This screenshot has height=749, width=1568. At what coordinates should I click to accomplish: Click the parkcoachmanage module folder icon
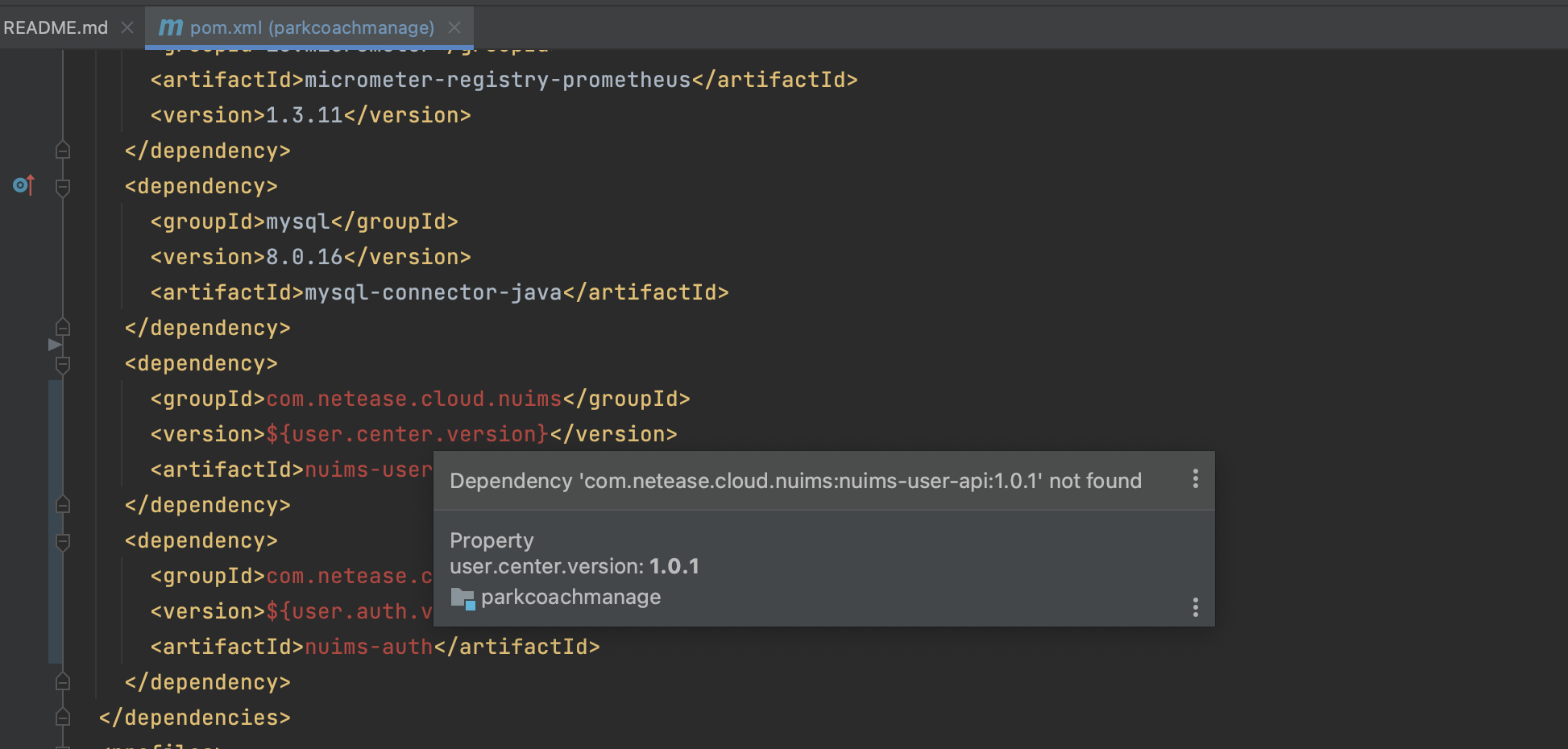click(x=463, y=598)
